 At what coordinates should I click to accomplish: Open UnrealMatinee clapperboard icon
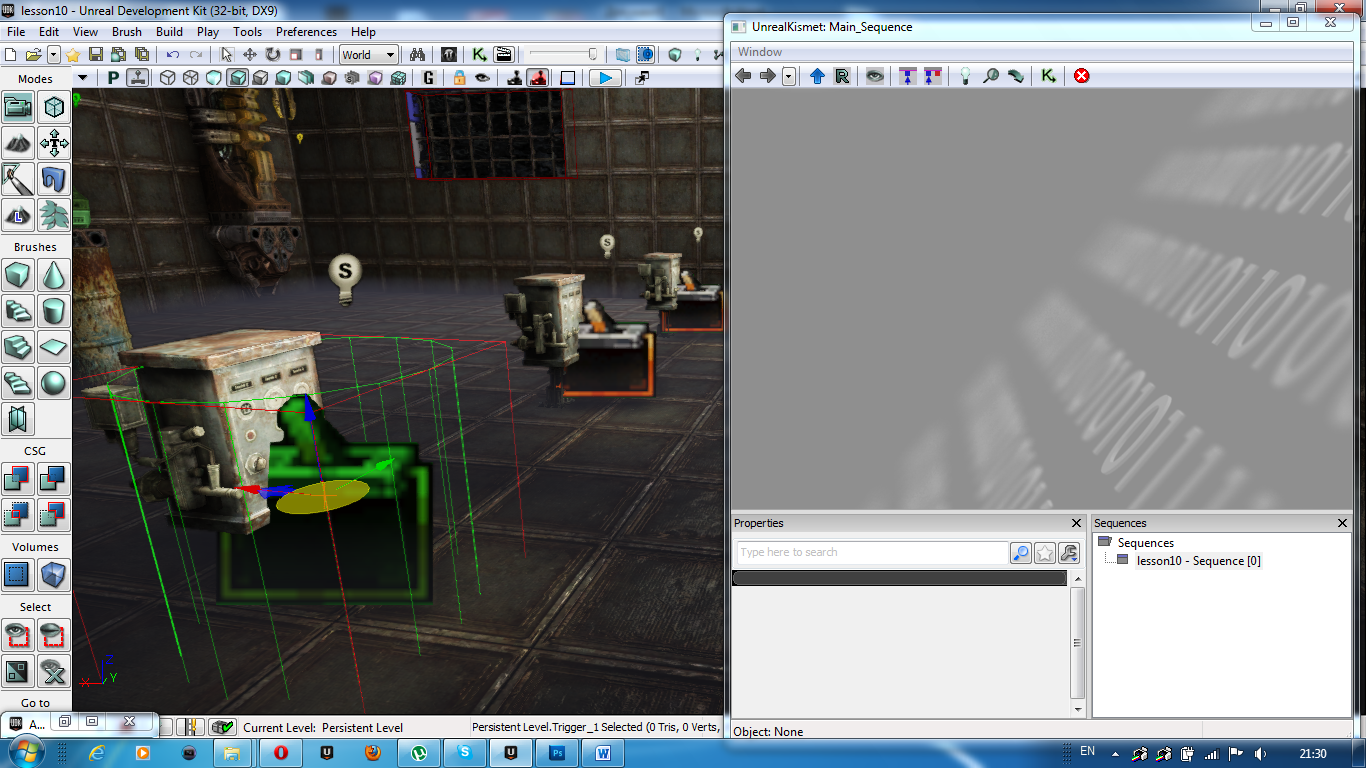click(504, 55)
